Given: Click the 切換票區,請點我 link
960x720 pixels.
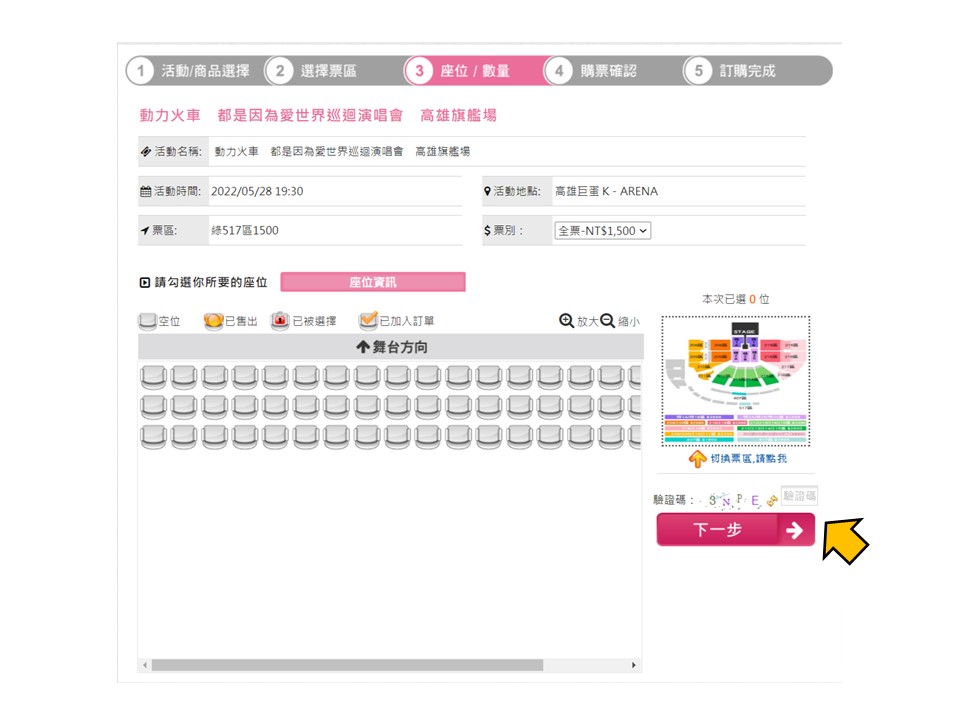Looking at the screenshot, I should [x=748, y=459].
